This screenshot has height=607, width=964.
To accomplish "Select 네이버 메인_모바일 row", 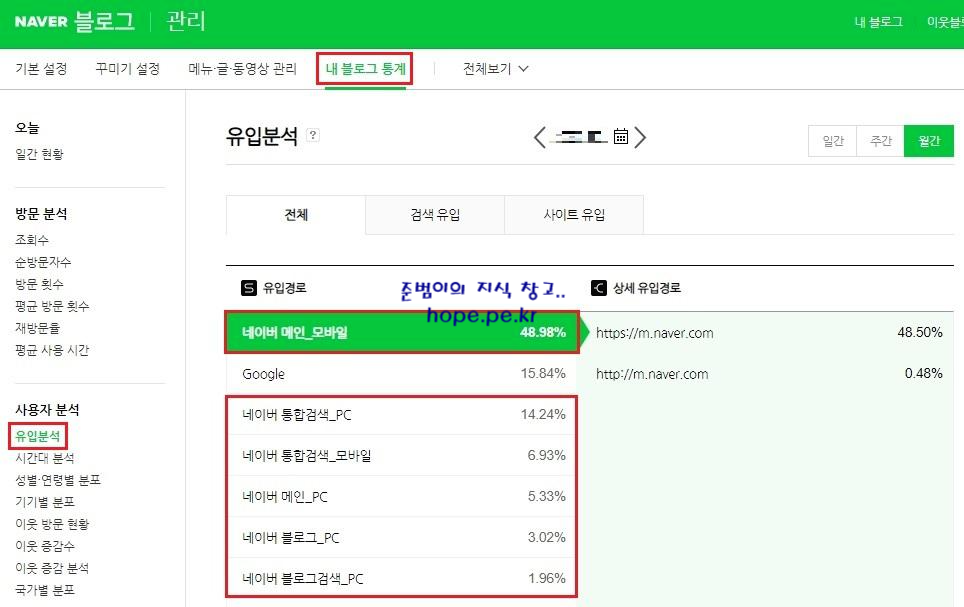I will (x=401, y=332).
